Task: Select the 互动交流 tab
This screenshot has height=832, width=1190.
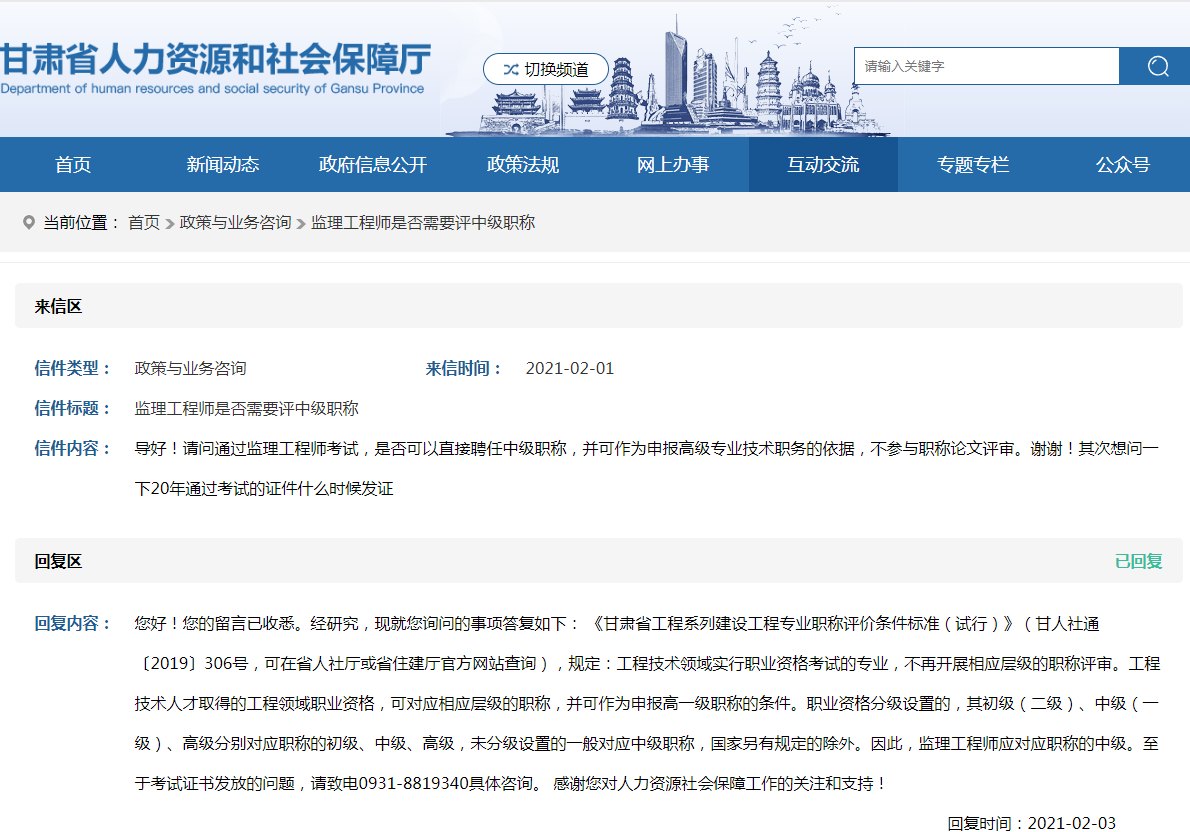Action: pyautogui.click(x=823, y=165)
